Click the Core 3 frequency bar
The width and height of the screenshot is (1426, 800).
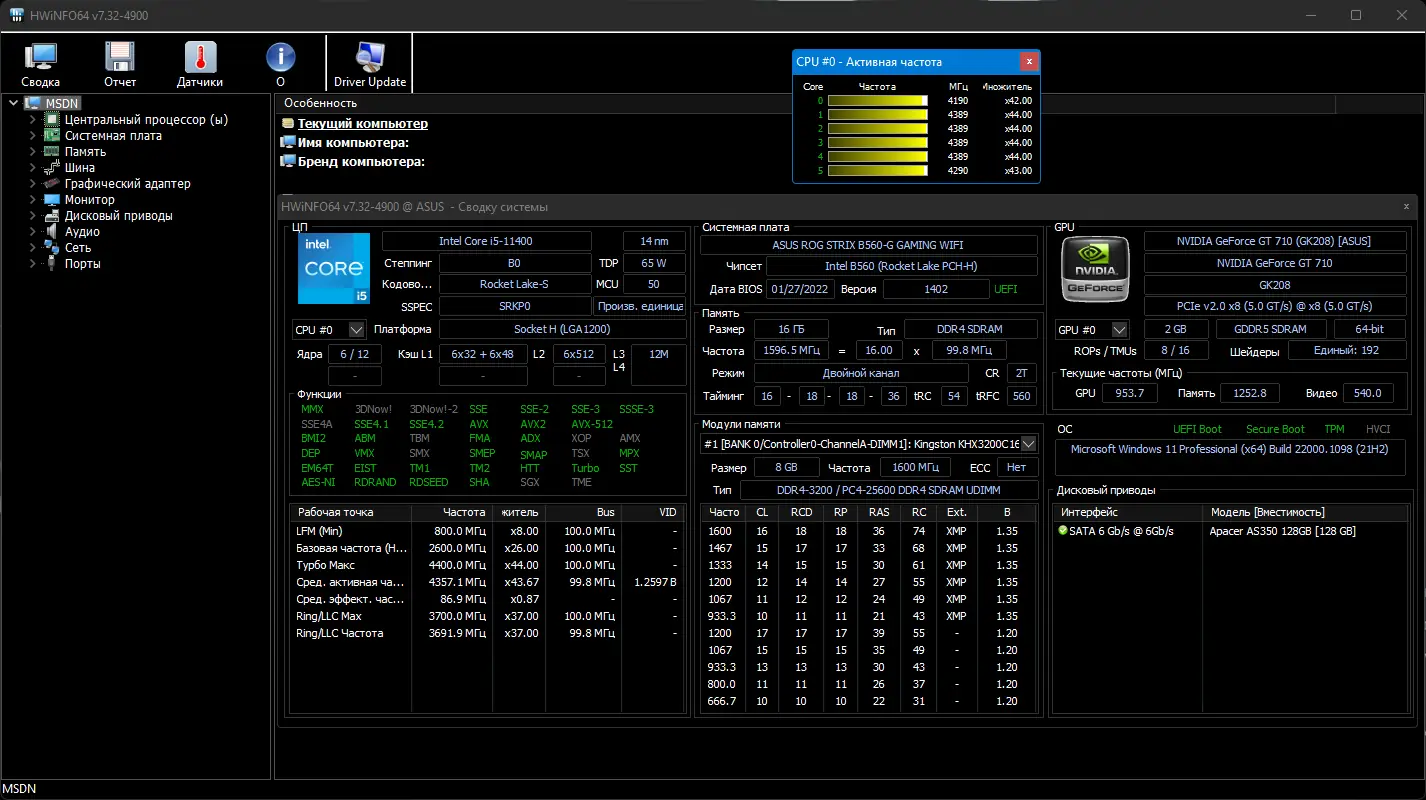(878, 143)
